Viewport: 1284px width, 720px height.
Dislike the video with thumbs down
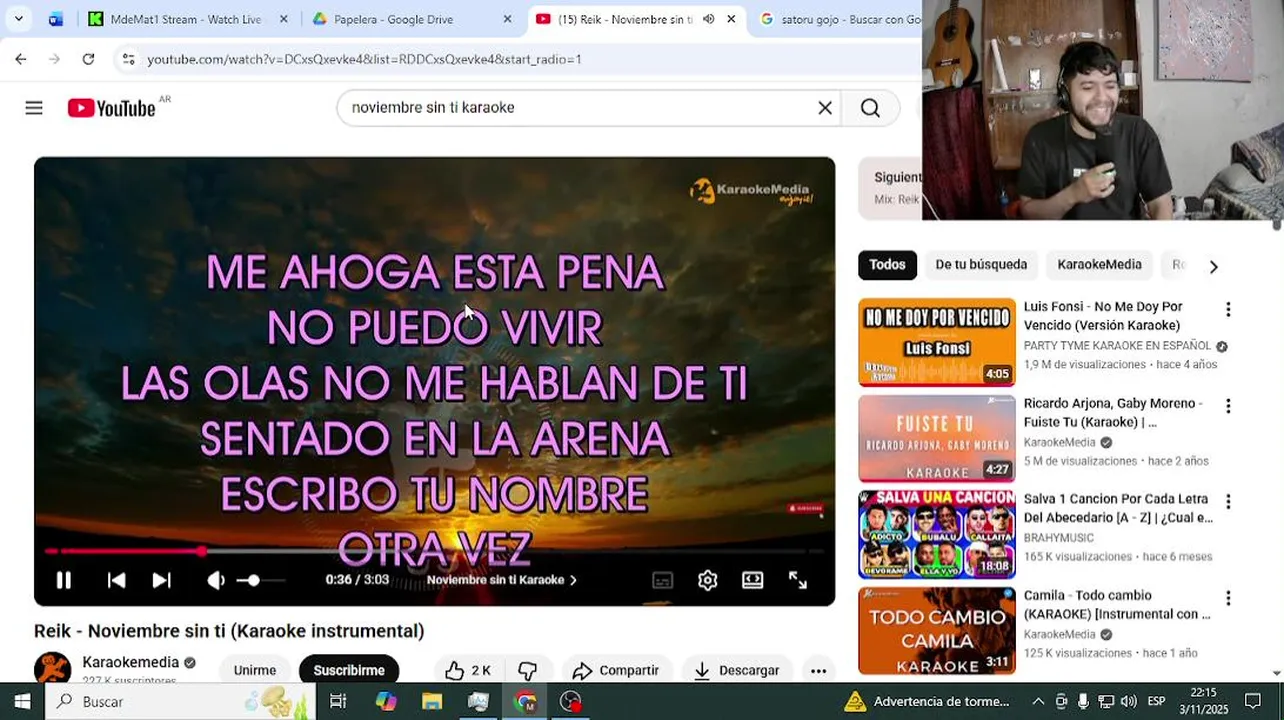[528, 670]
